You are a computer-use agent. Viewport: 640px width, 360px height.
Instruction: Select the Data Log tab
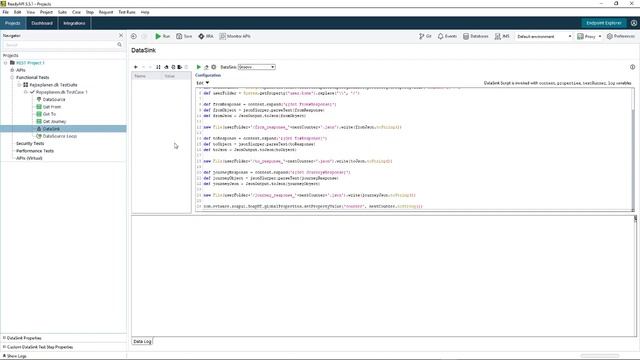point(142,341)
